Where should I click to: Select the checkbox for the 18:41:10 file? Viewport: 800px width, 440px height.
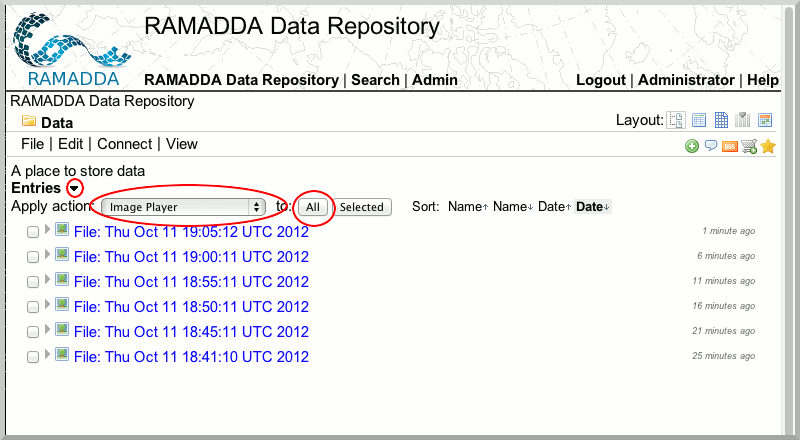pyautogui.click(x=33, y=357)
